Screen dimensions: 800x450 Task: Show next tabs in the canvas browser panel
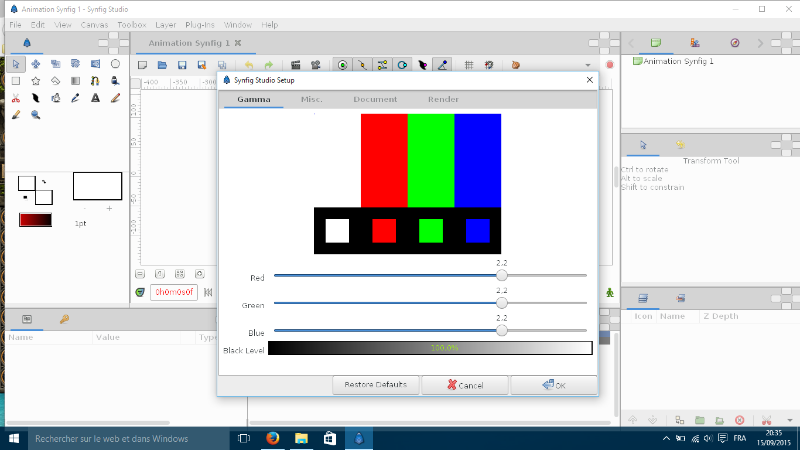[x=760, y=43]
